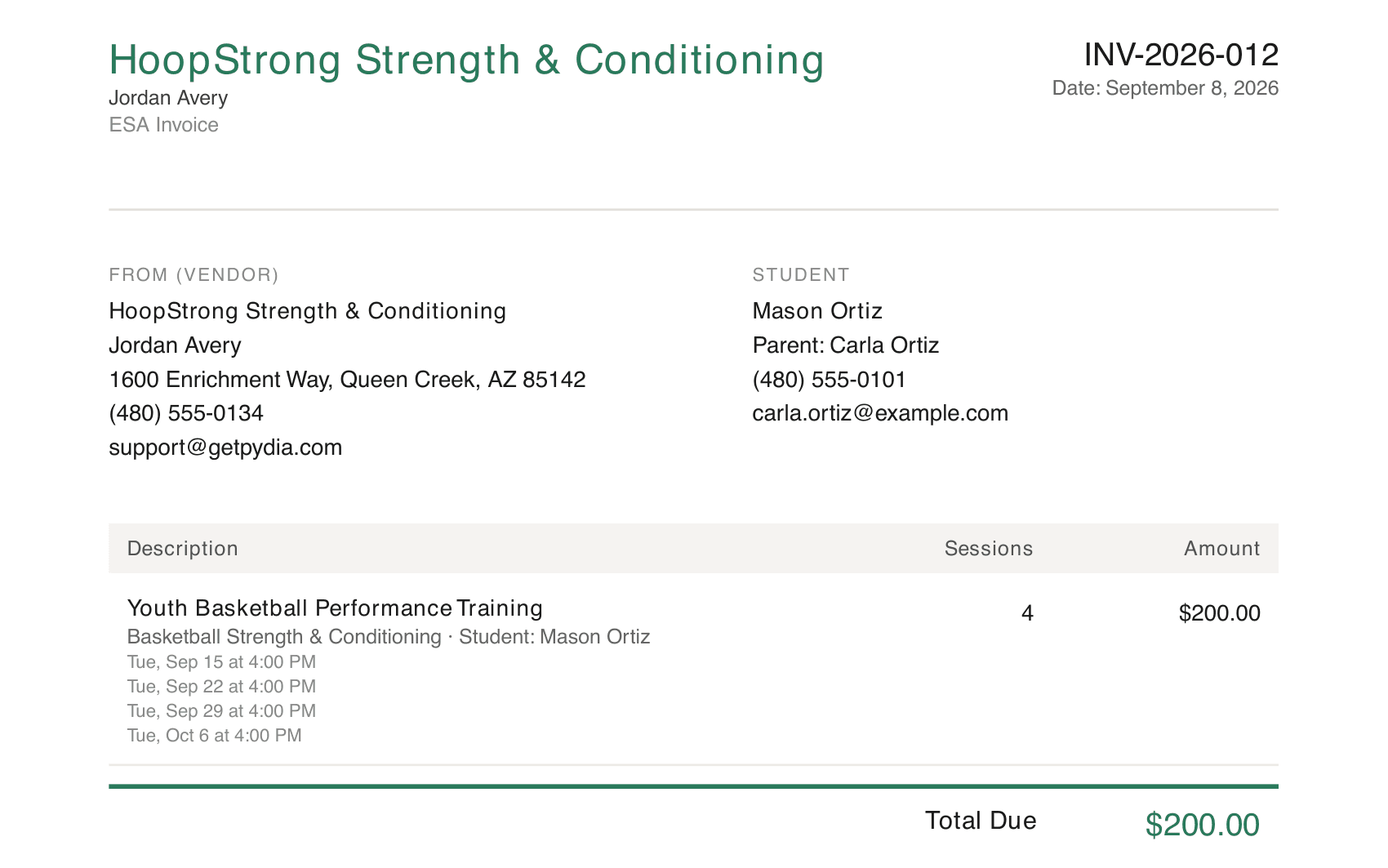Click the Description column header

click(x=183, y=549)
